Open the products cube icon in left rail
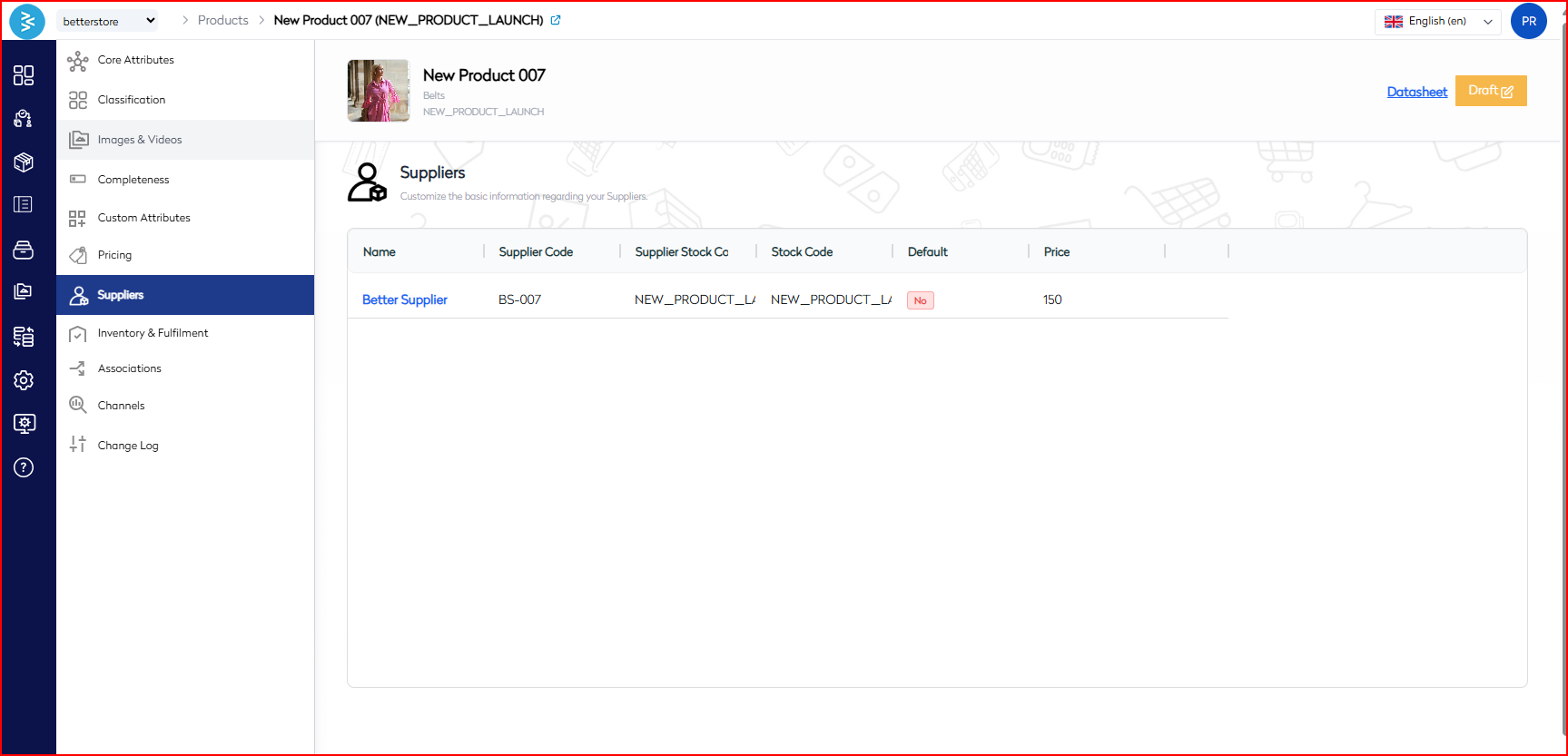 pos(24,162)
